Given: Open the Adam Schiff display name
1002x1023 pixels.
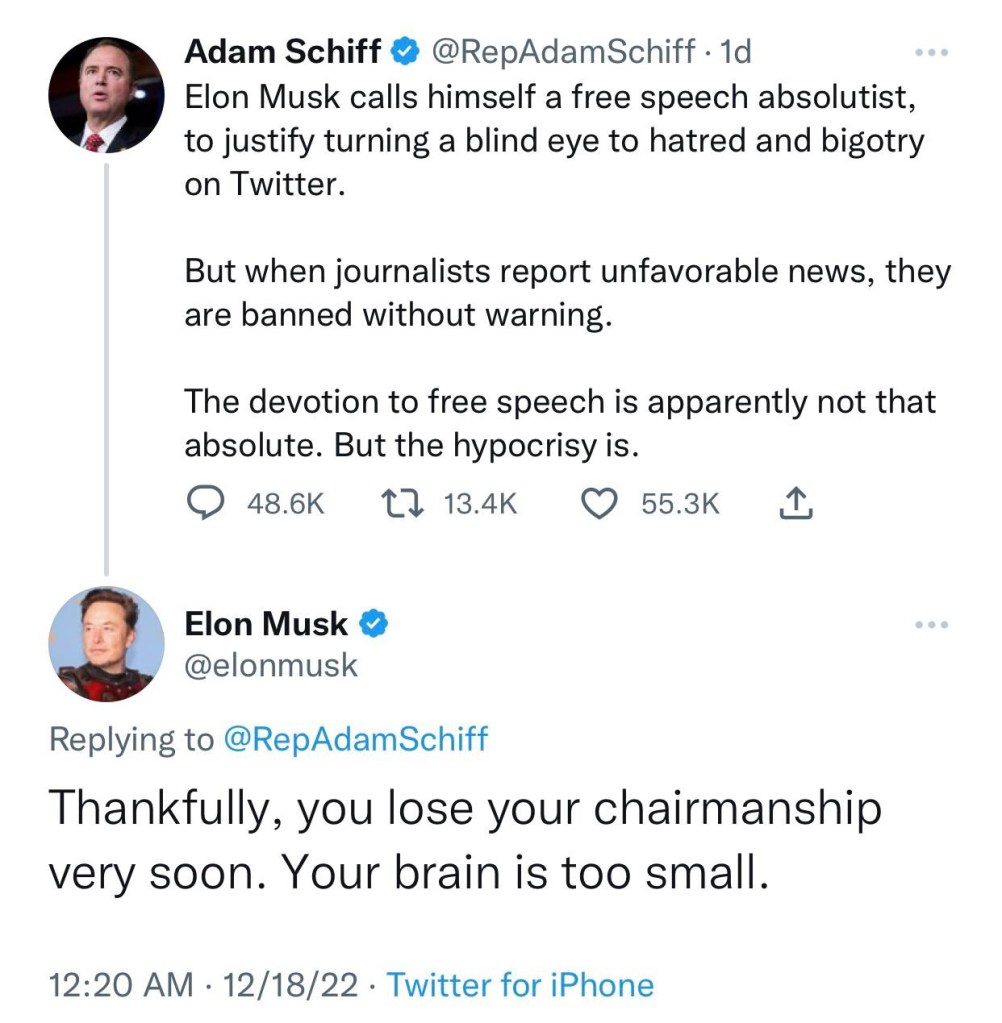Looking at the screenshot, I should click(282, 52).
